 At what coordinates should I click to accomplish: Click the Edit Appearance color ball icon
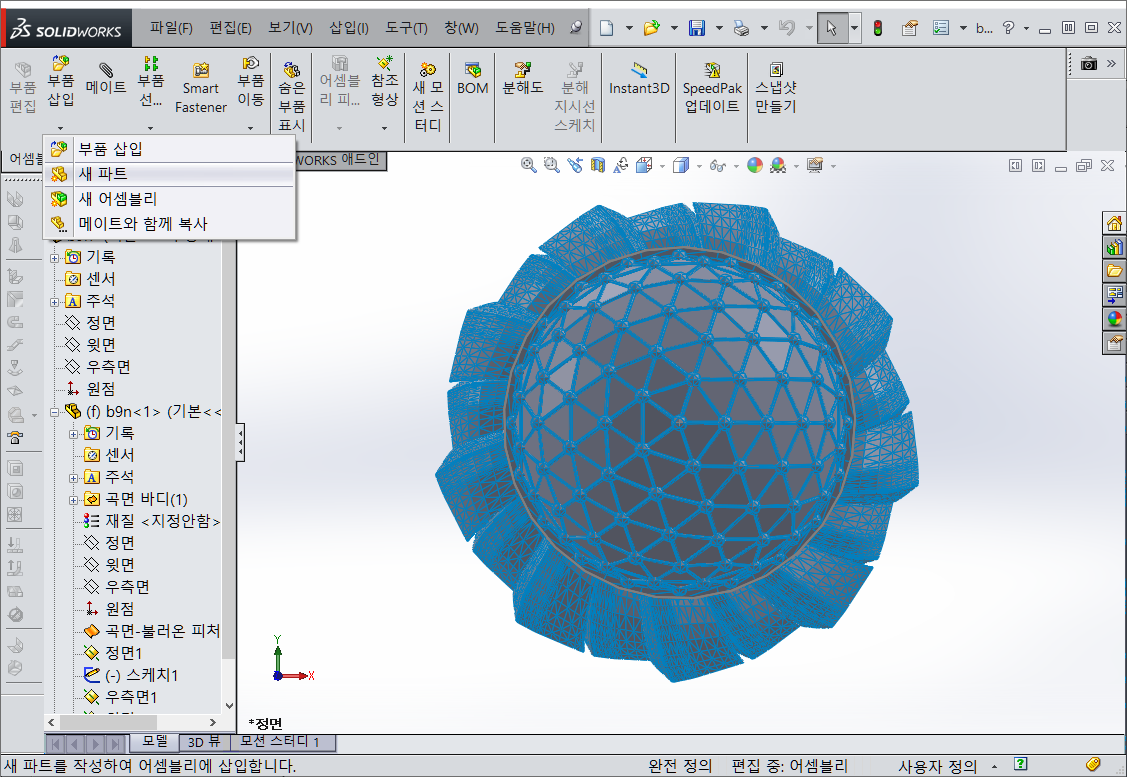tap(755, 165)
